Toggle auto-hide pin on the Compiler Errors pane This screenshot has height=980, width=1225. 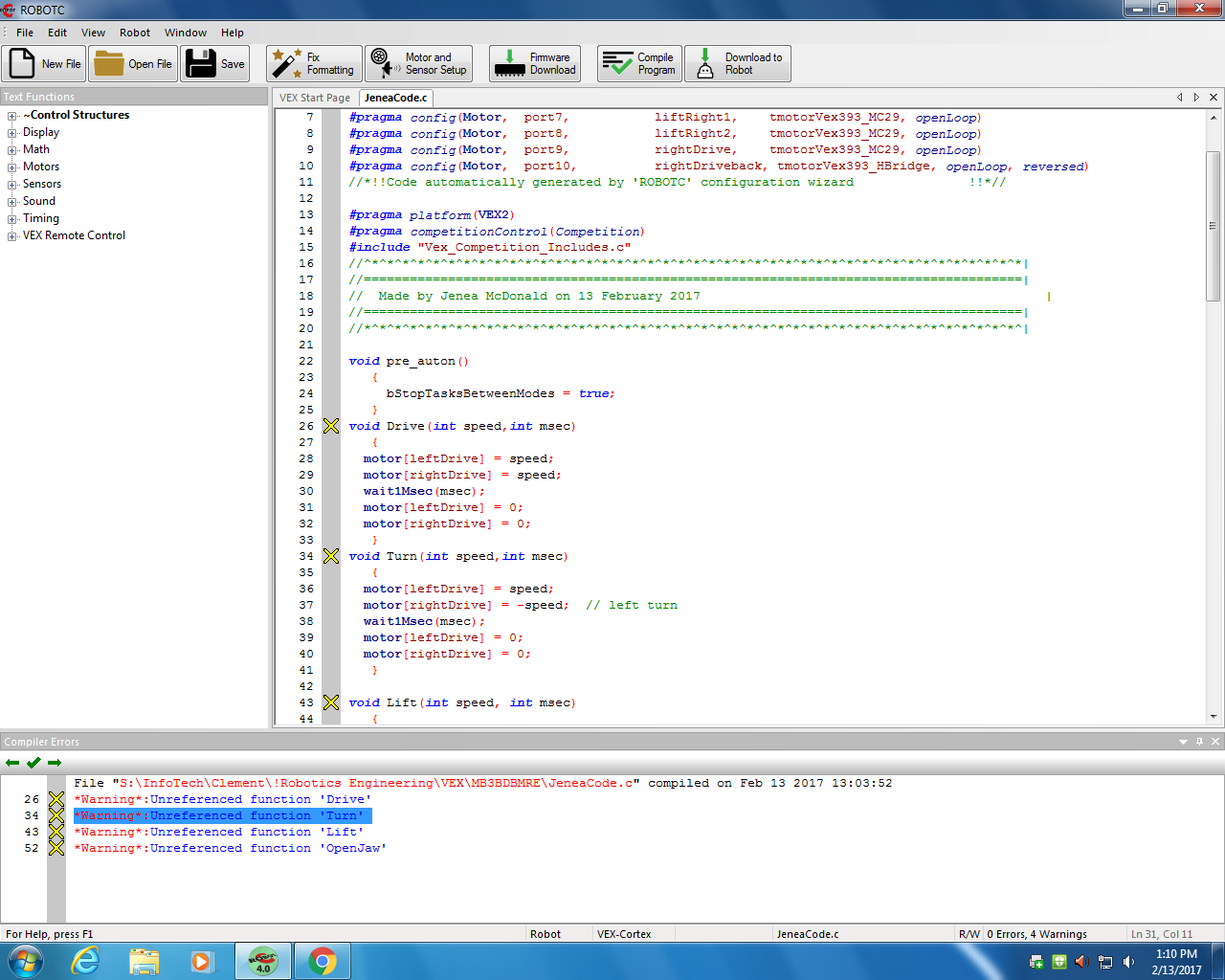1199,742
